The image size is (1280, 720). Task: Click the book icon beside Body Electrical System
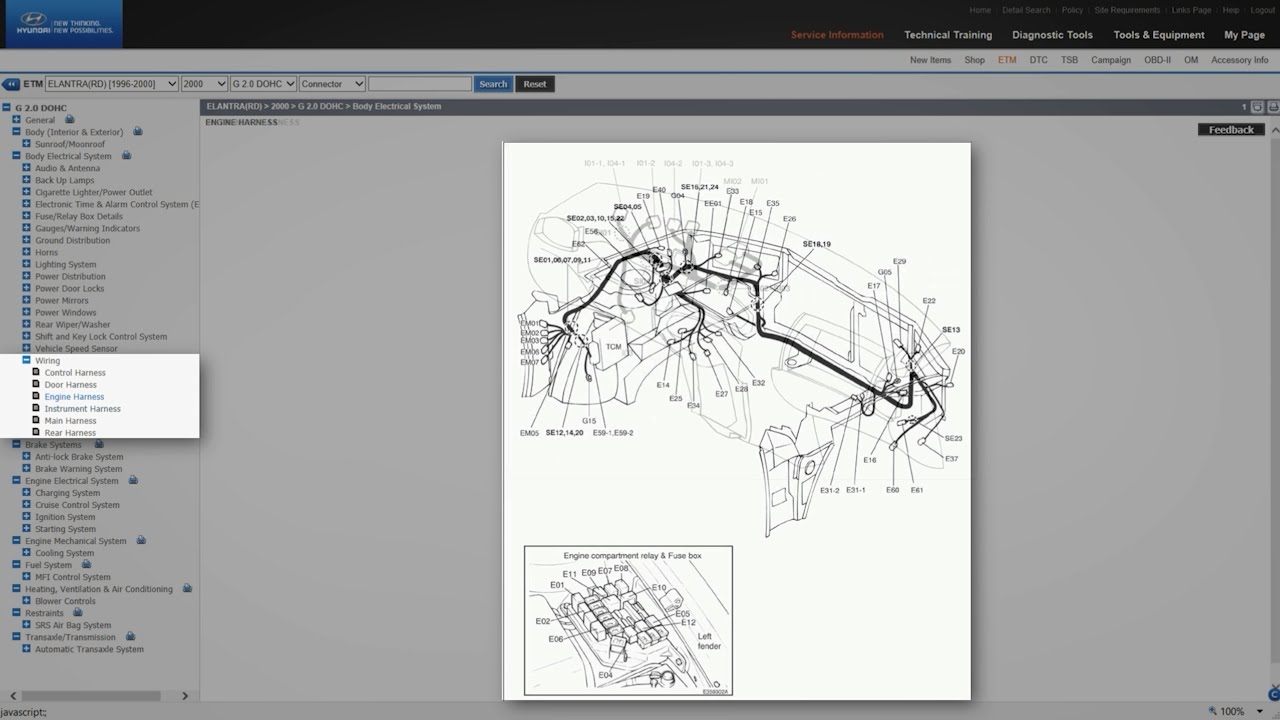pos(126,156)
